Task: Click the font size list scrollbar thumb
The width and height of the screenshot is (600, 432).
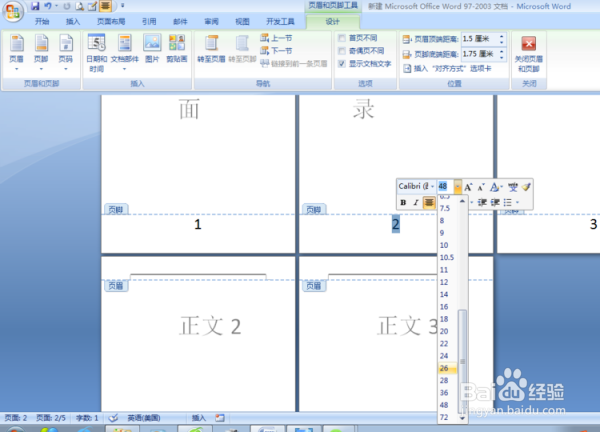Action: (462, 360)
